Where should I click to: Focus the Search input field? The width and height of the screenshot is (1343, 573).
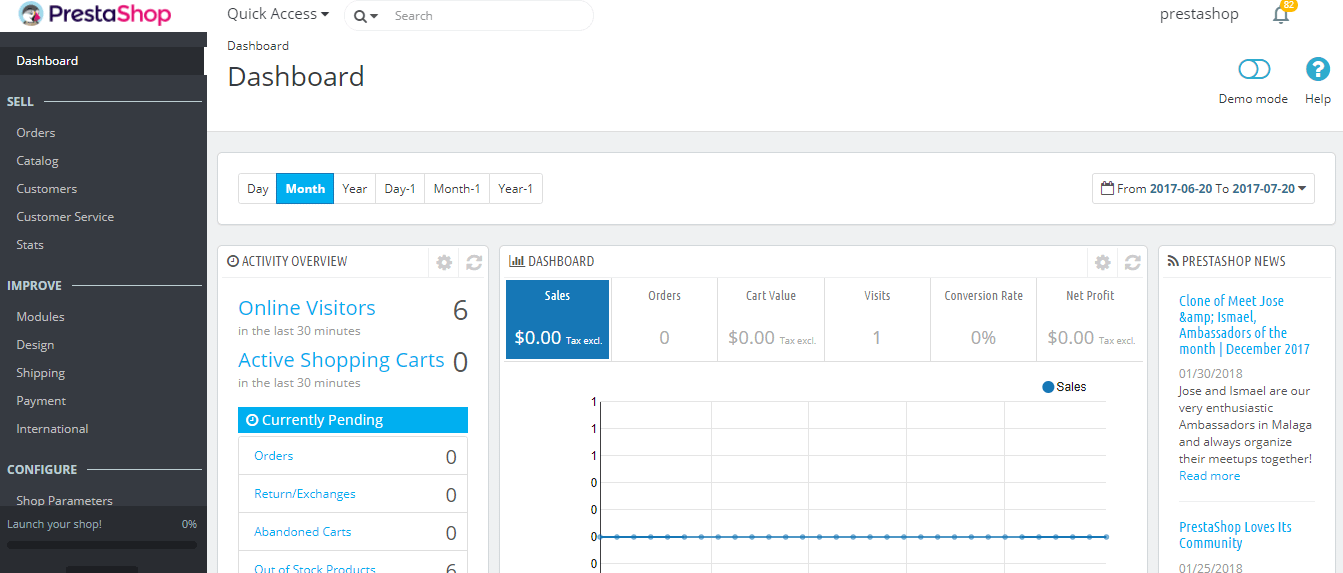[x=485, y=16]
